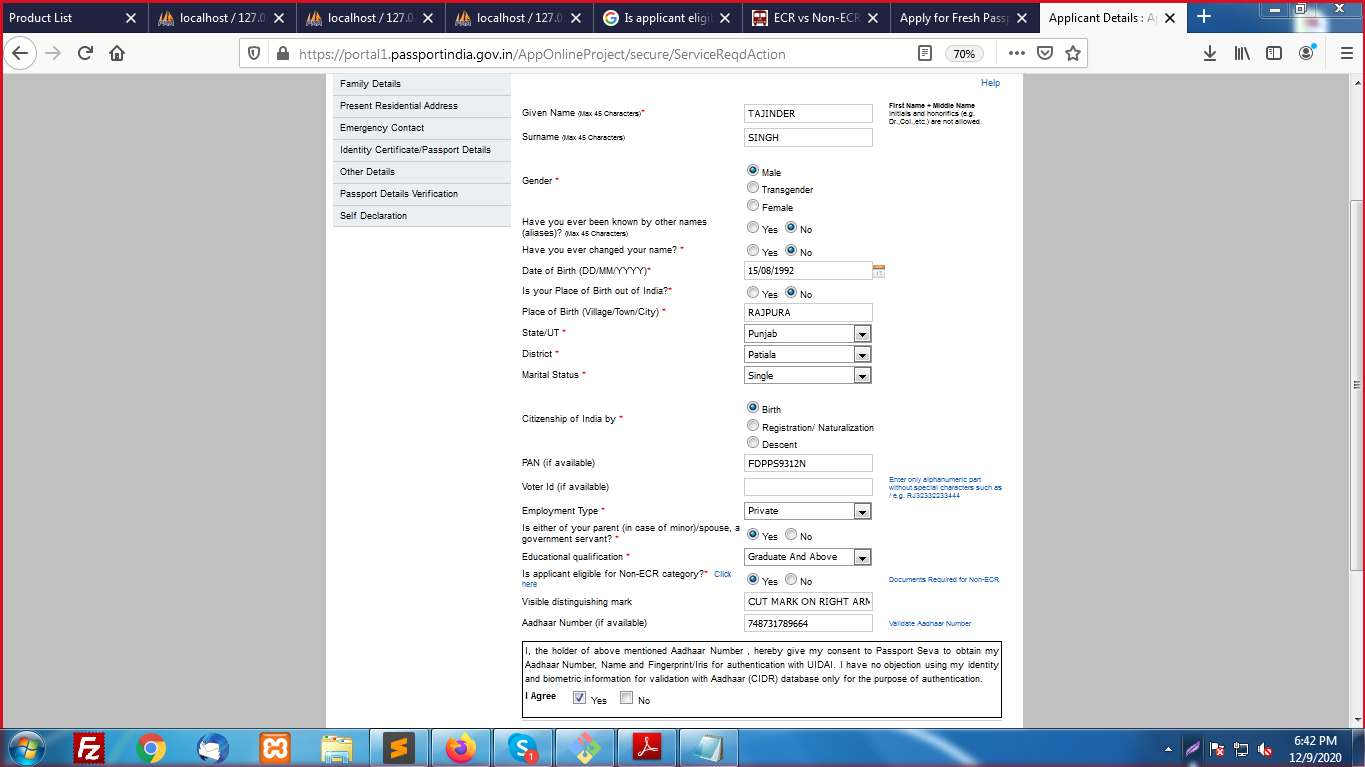Open the Firefox downloads panel

(1209, 53)
